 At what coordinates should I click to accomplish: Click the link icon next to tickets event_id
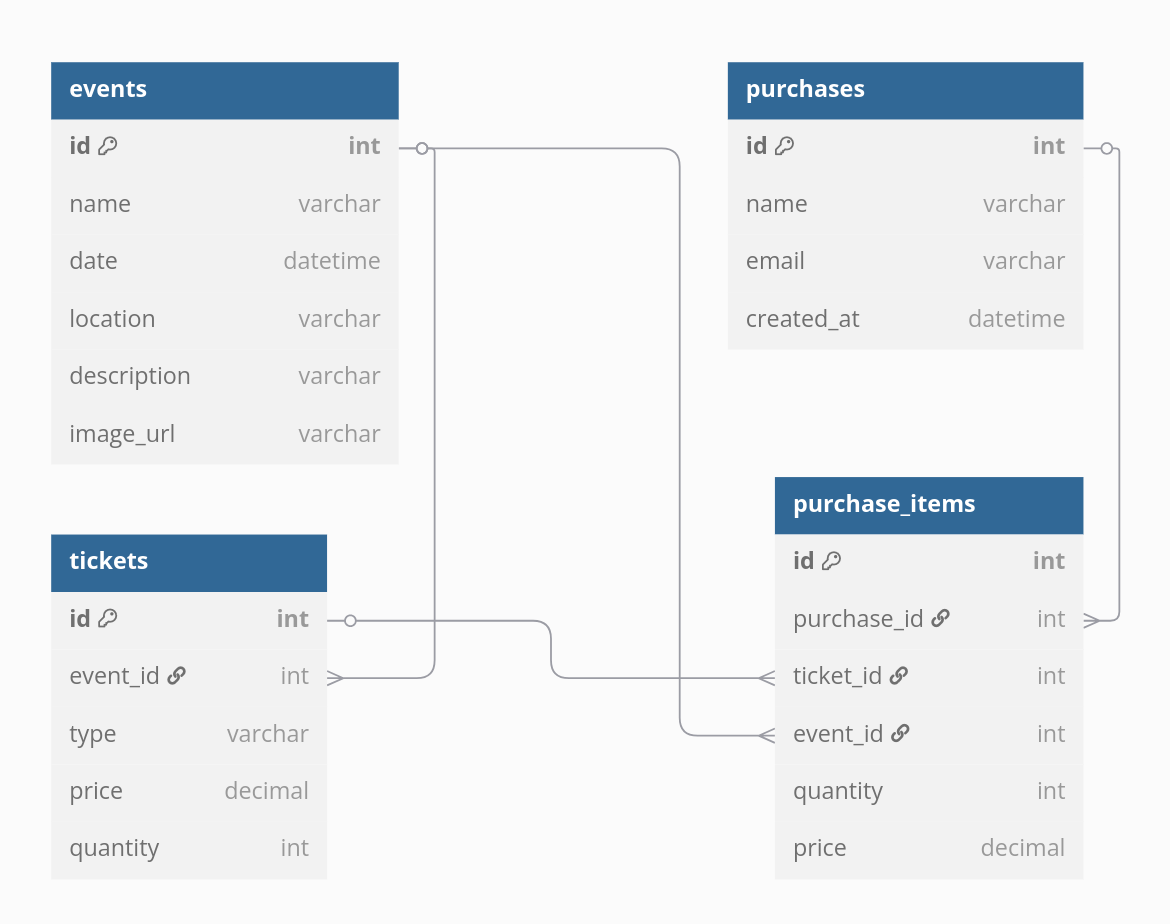(x=177, y=676)
